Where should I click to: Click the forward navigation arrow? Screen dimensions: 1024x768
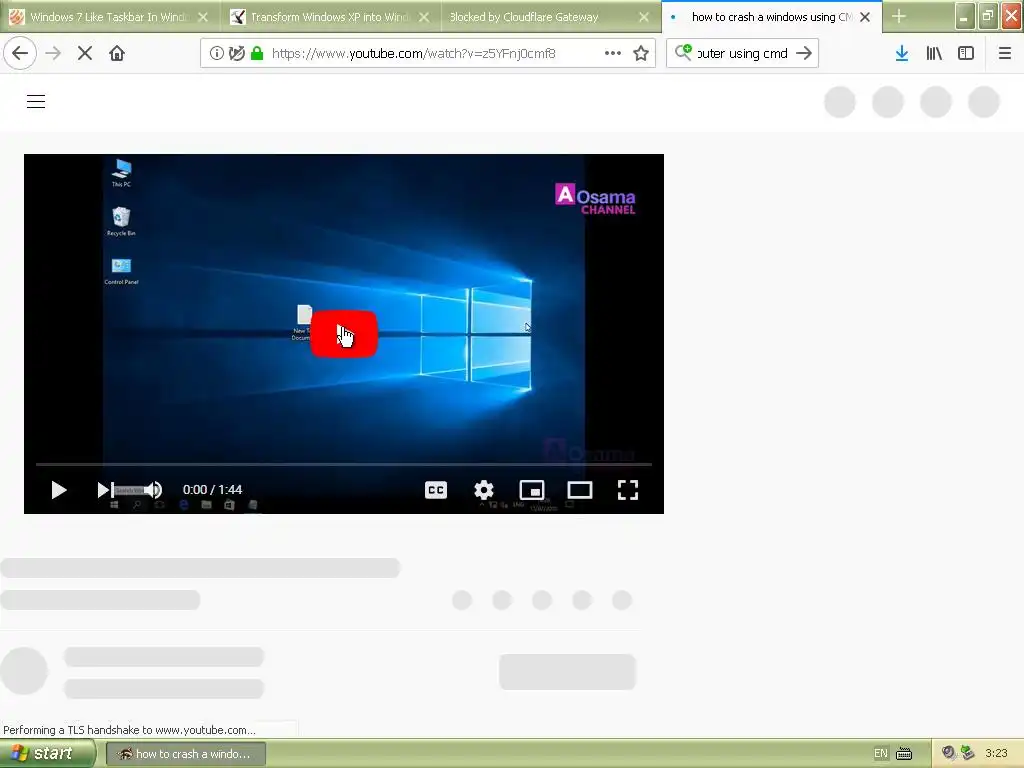(x=53, y=53)
